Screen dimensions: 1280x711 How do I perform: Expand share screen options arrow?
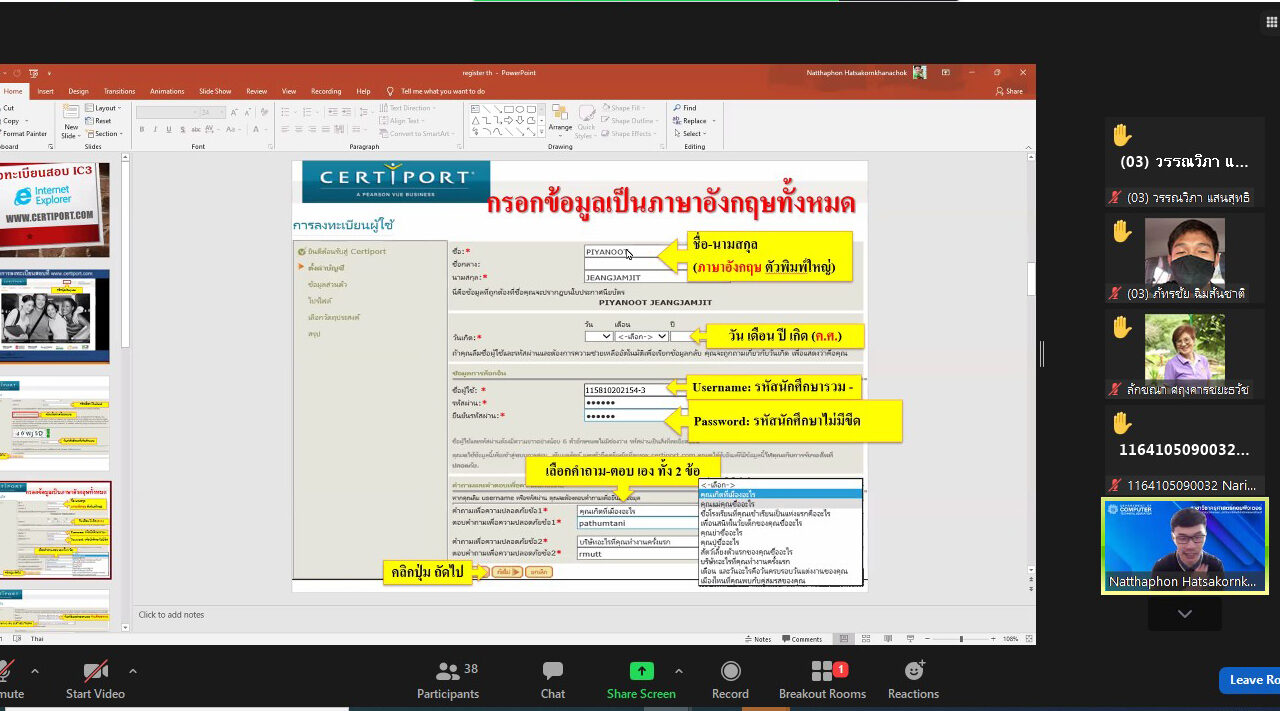coord(679,671)
